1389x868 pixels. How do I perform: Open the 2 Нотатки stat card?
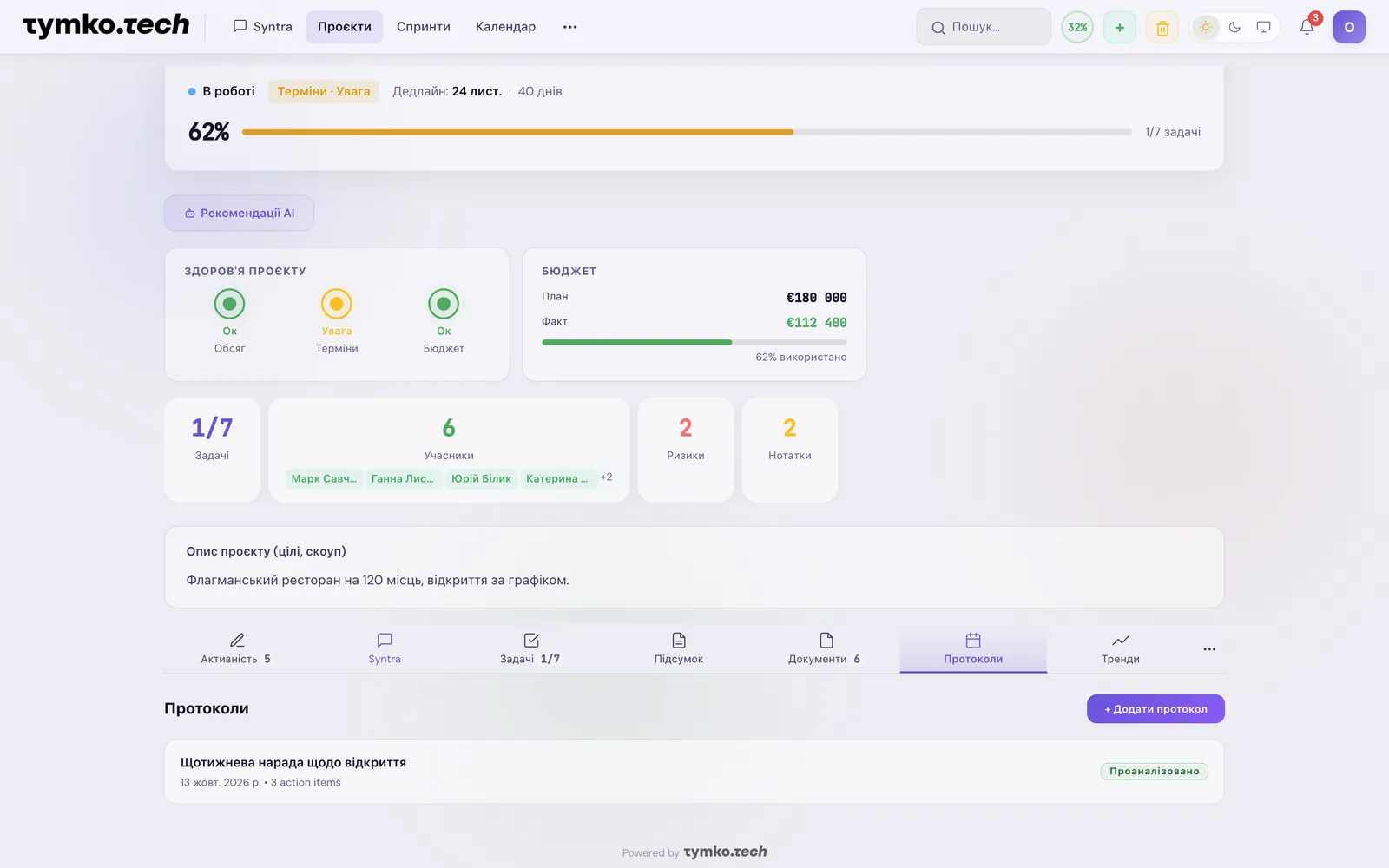pos(790,450)
